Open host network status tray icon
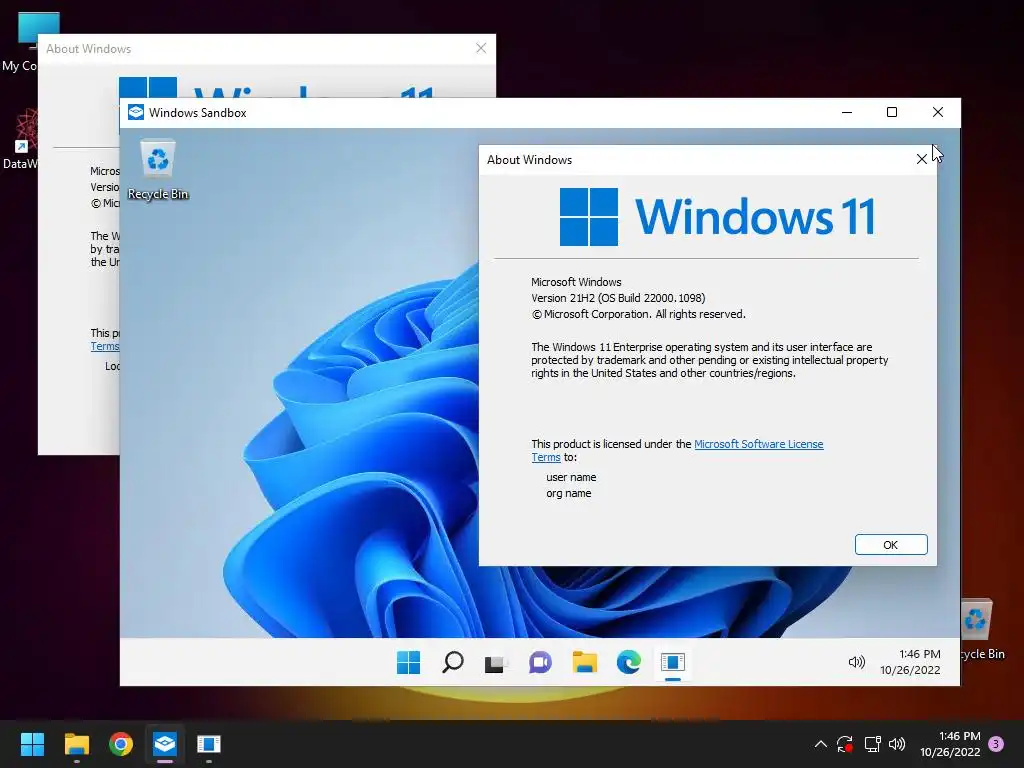Screen dimensions: 1024x768 click(872, 744)
